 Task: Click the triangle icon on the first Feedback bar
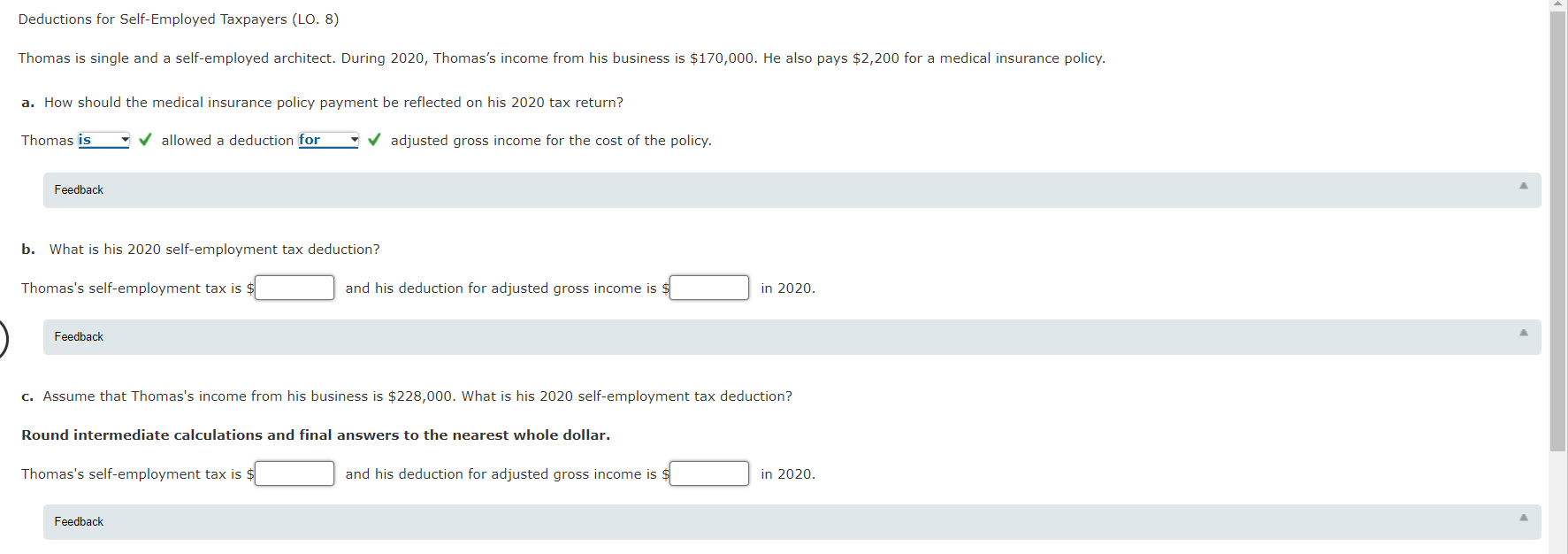pos(1523,185)
